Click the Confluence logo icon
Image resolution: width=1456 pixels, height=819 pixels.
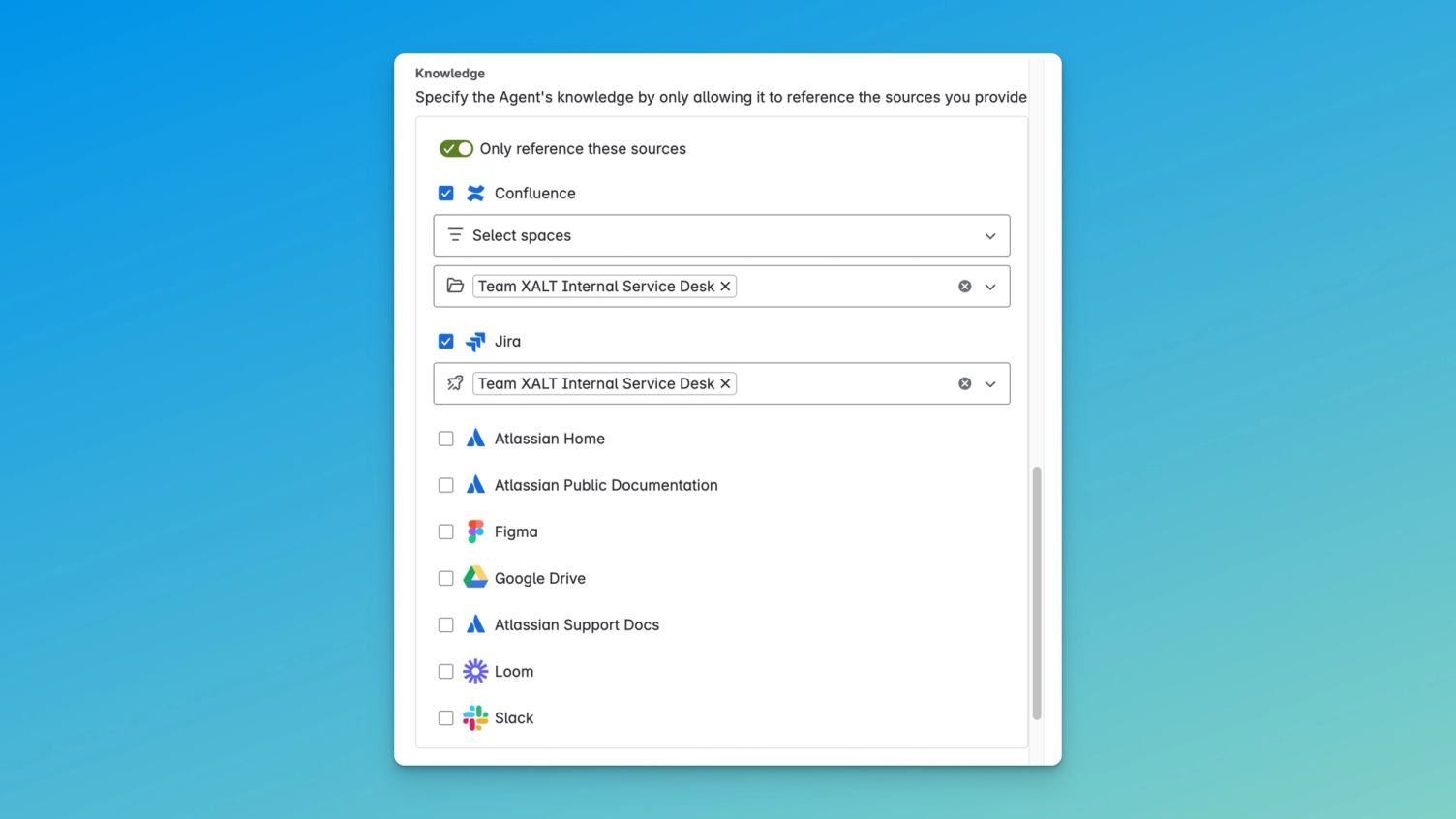(475, 193)
